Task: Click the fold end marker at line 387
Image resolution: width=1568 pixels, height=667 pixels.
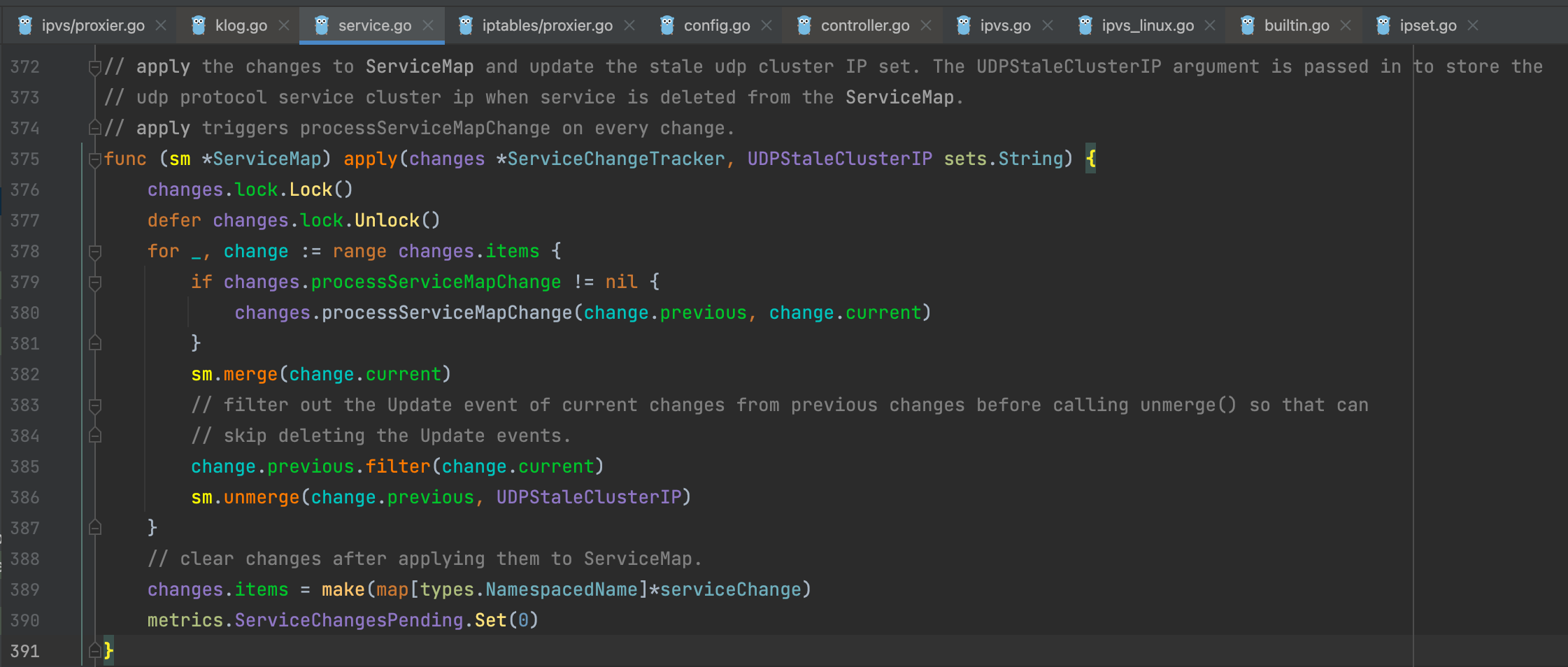Action: pos(95,528)
